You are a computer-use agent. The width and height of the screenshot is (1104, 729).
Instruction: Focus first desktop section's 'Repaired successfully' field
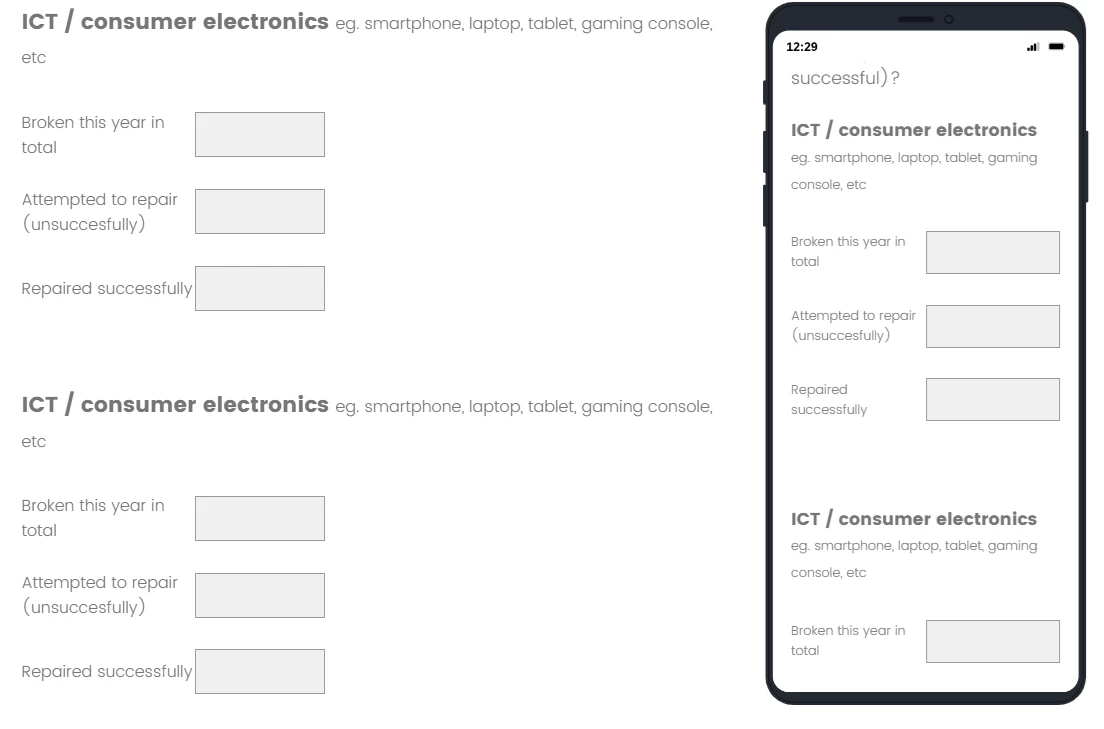pyautogui.click(x=260, y=288)
